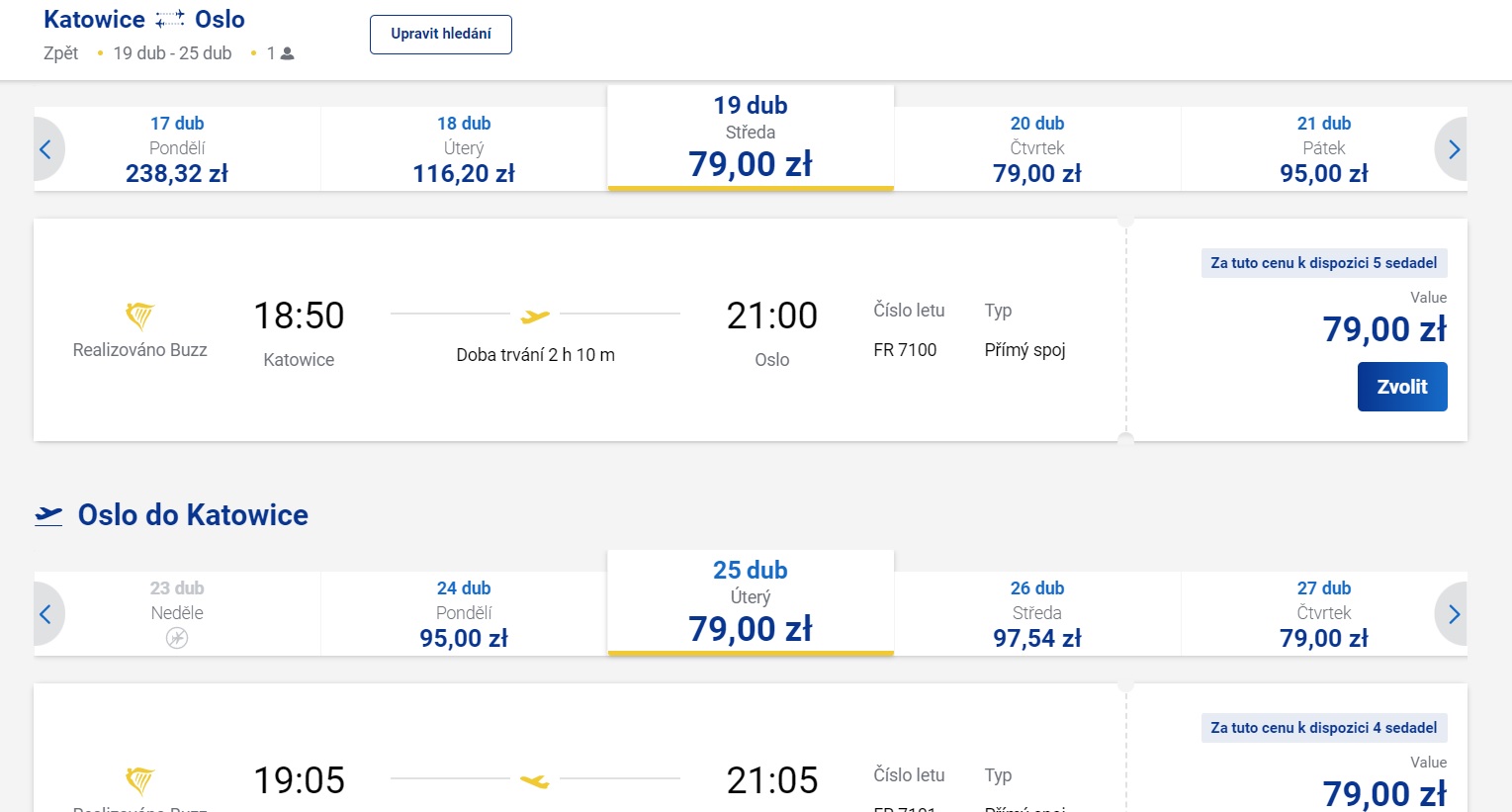Select the 24 dub Pondělí return date
The image size is (1512, 812).
point(463,614)
